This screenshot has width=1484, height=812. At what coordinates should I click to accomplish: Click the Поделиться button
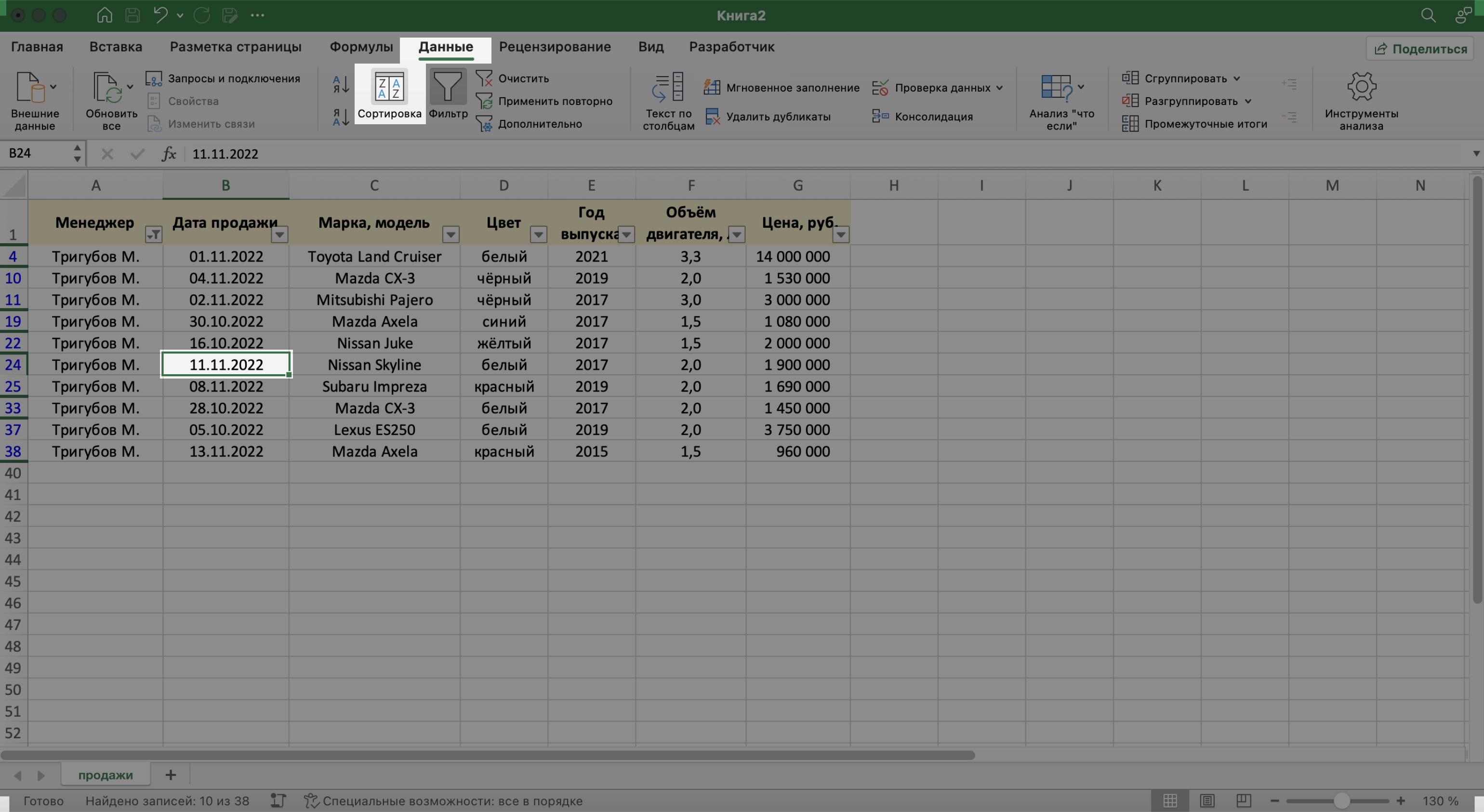(x=1421, y=48)
